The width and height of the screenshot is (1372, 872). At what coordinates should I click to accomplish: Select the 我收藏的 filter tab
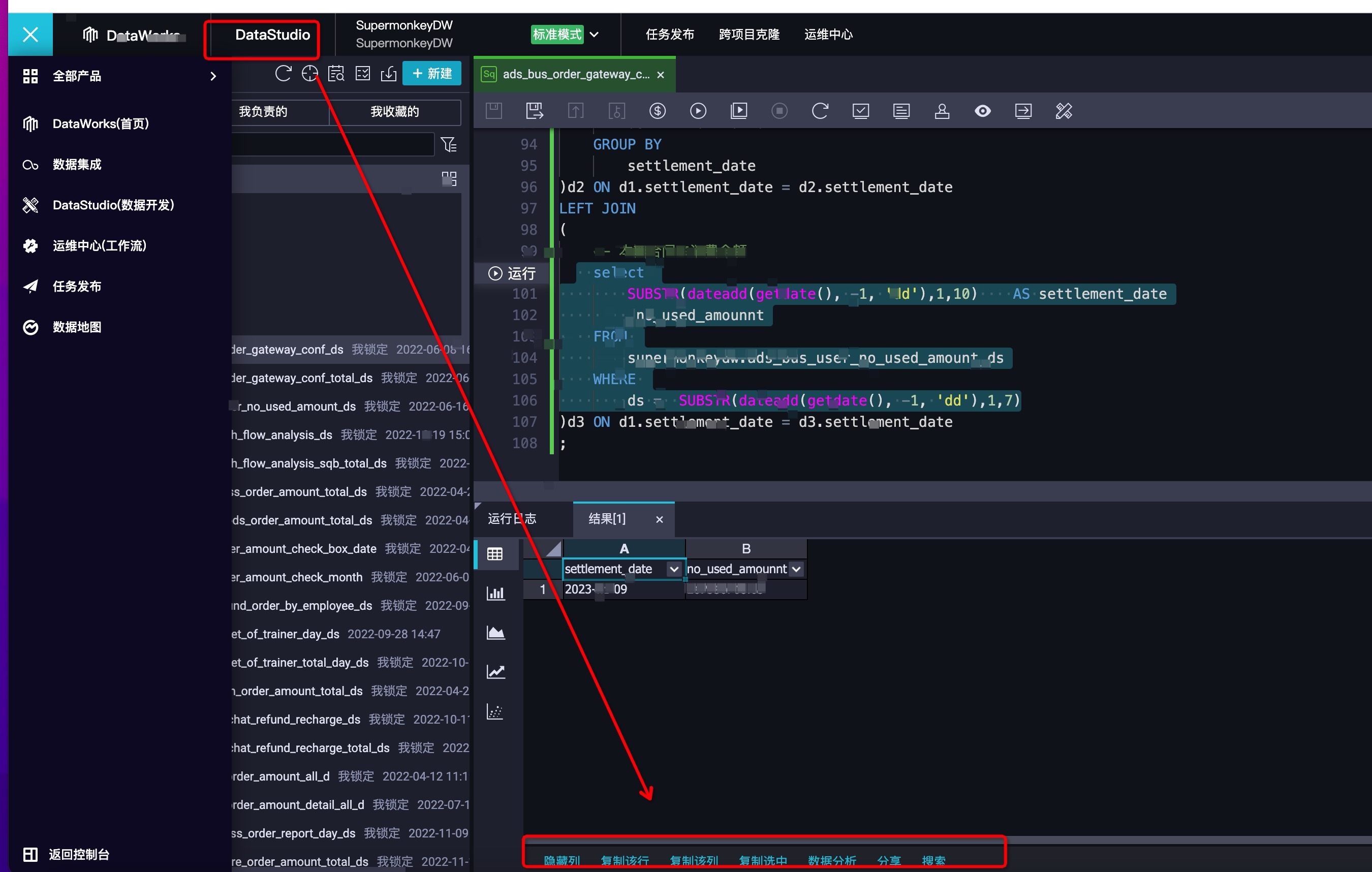coord(395,112)
